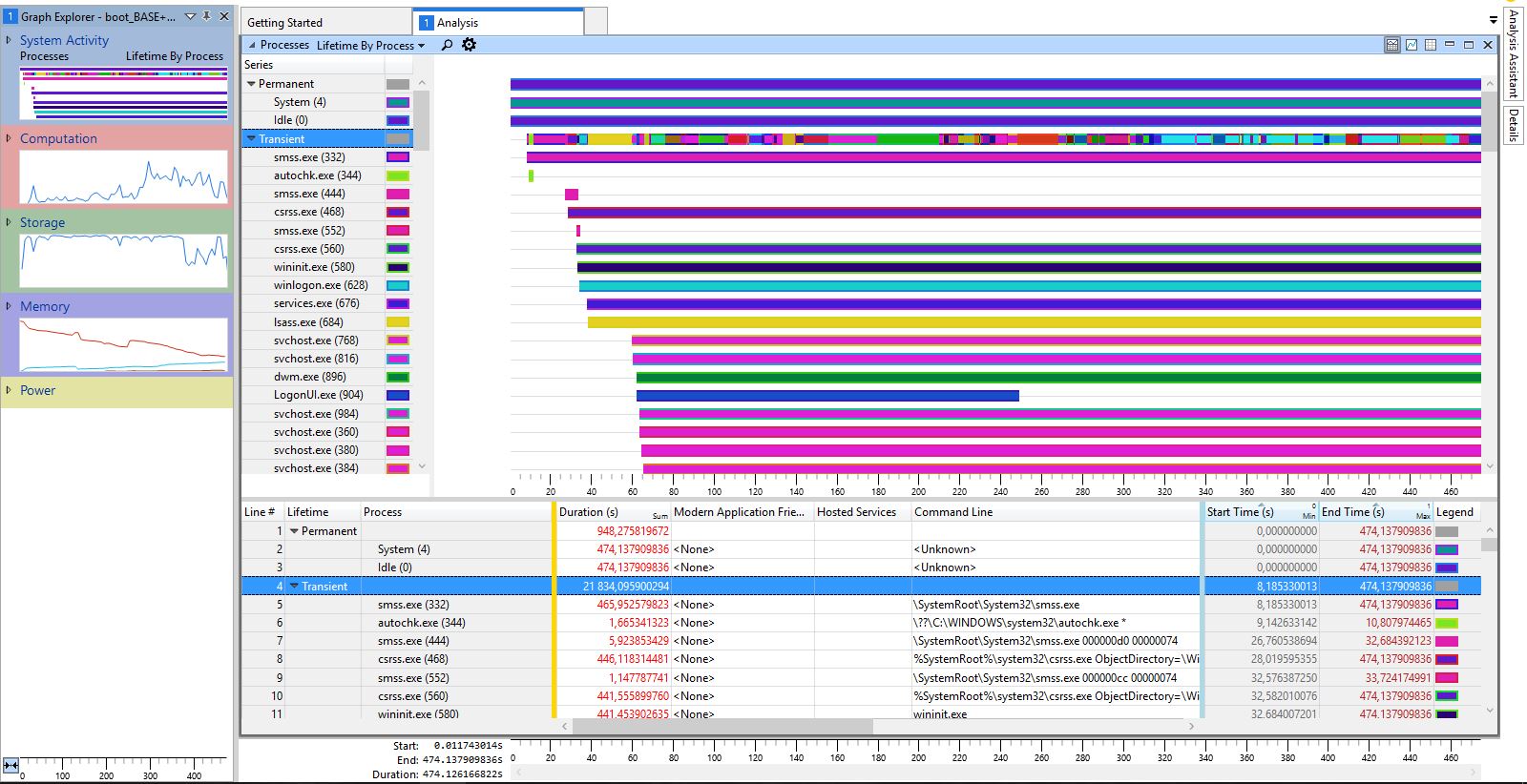Click the LogonUI.exe (904) color swatch
Image resolution: width=1527 pixels, height=784 pixels.
(397, 395)
